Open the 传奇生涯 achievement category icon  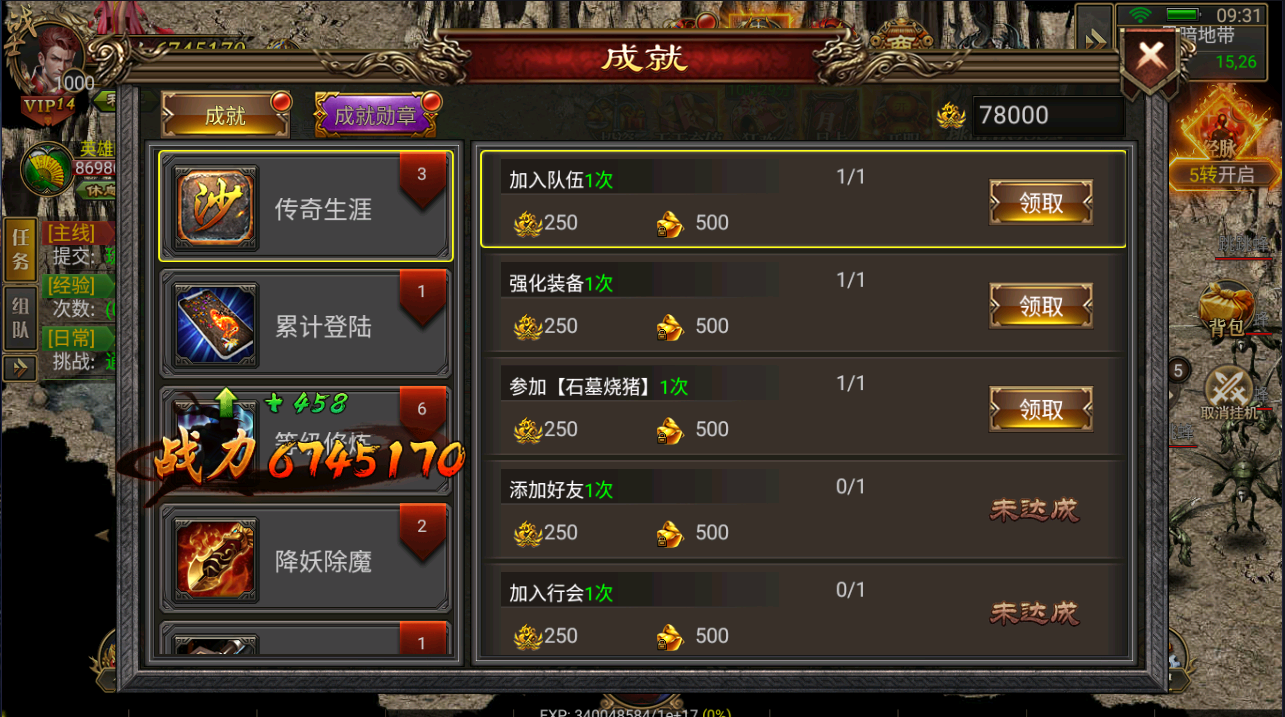[x=216, y=208]
